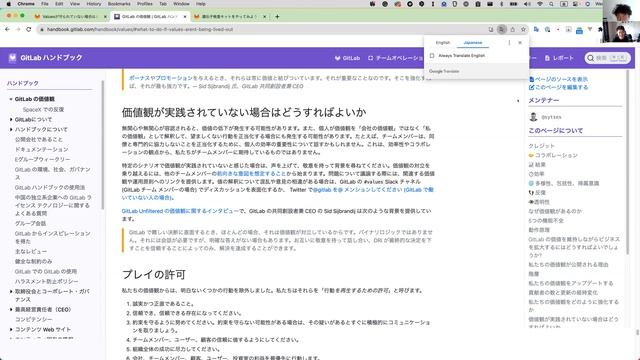Open SpaceX での反復 sidebar page
The width and height of the screenshot is (640, 360).
(43, 109)
